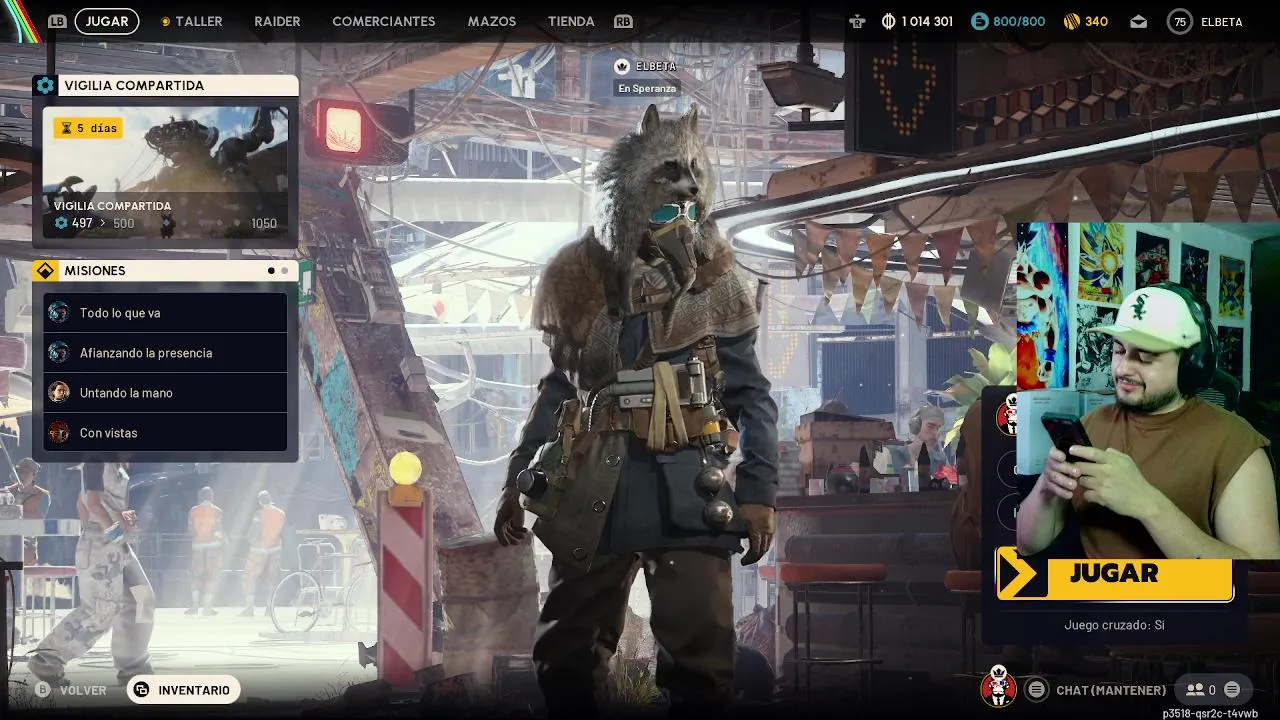Click the ELBETA nameplate above character
The width and height of the screenshot is (1280, 720).
point(656,66)
